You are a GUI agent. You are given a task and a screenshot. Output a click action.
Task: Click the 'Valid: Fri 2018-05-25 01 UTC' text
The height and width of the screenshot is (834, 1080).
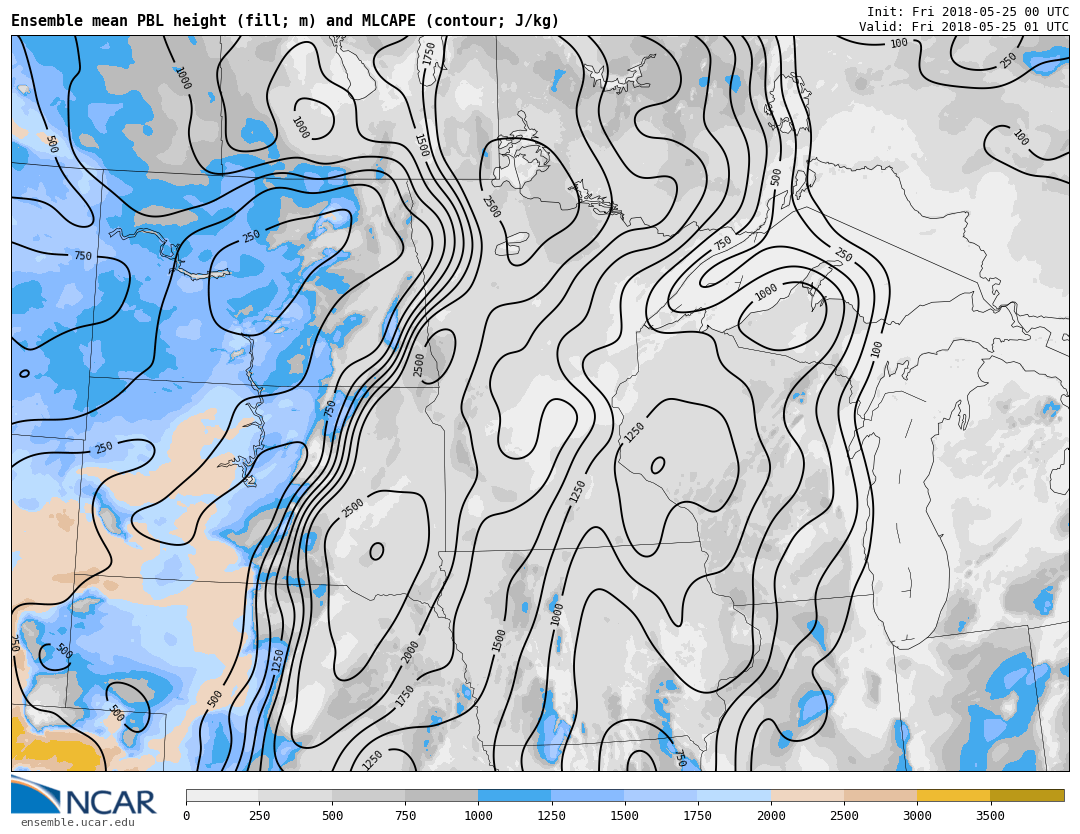(x=964, y=27)
